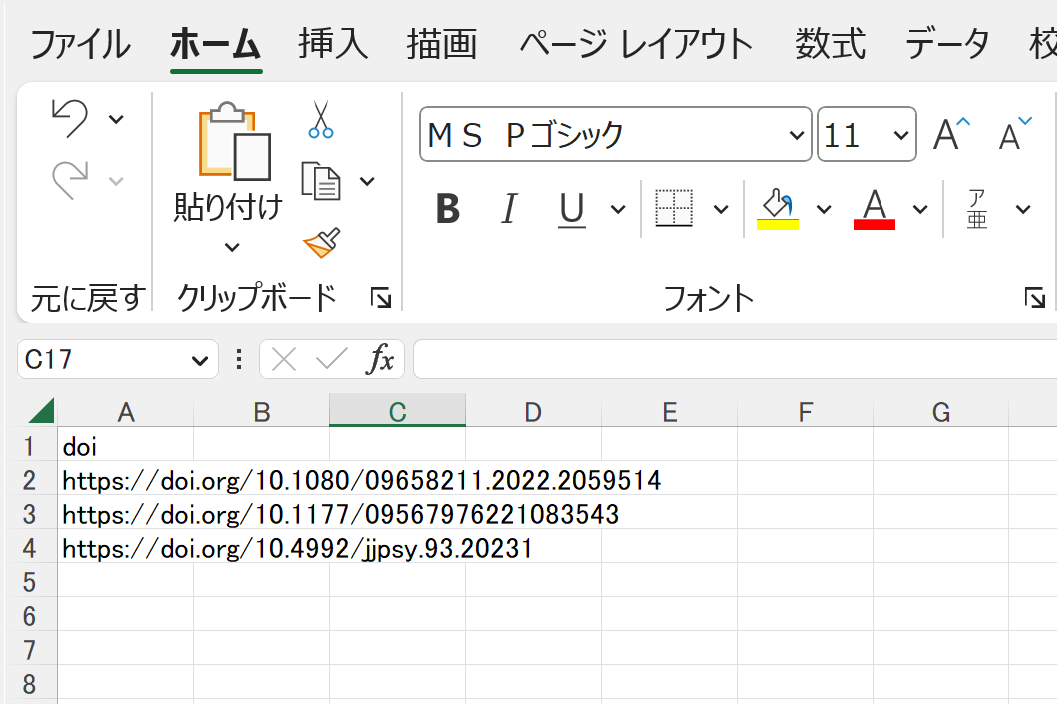Click the Borders grid icon

pos(674,208)
